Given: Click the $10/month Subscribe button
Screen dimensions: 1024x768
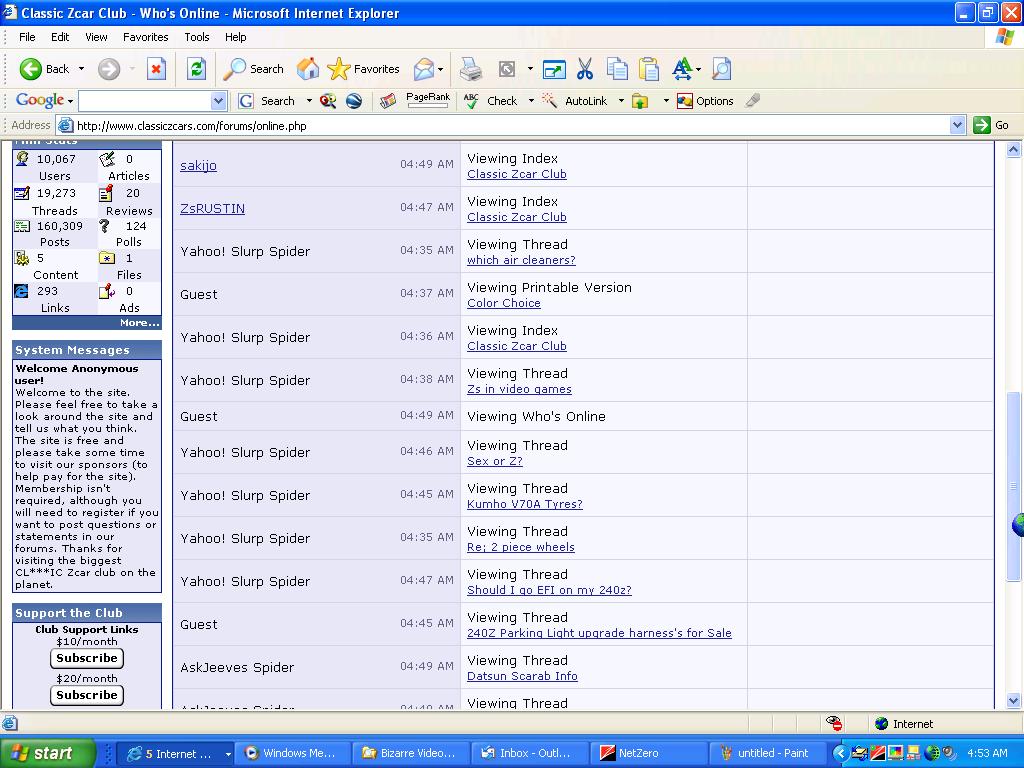Looking at the screenshot, I should click(87, 658).
